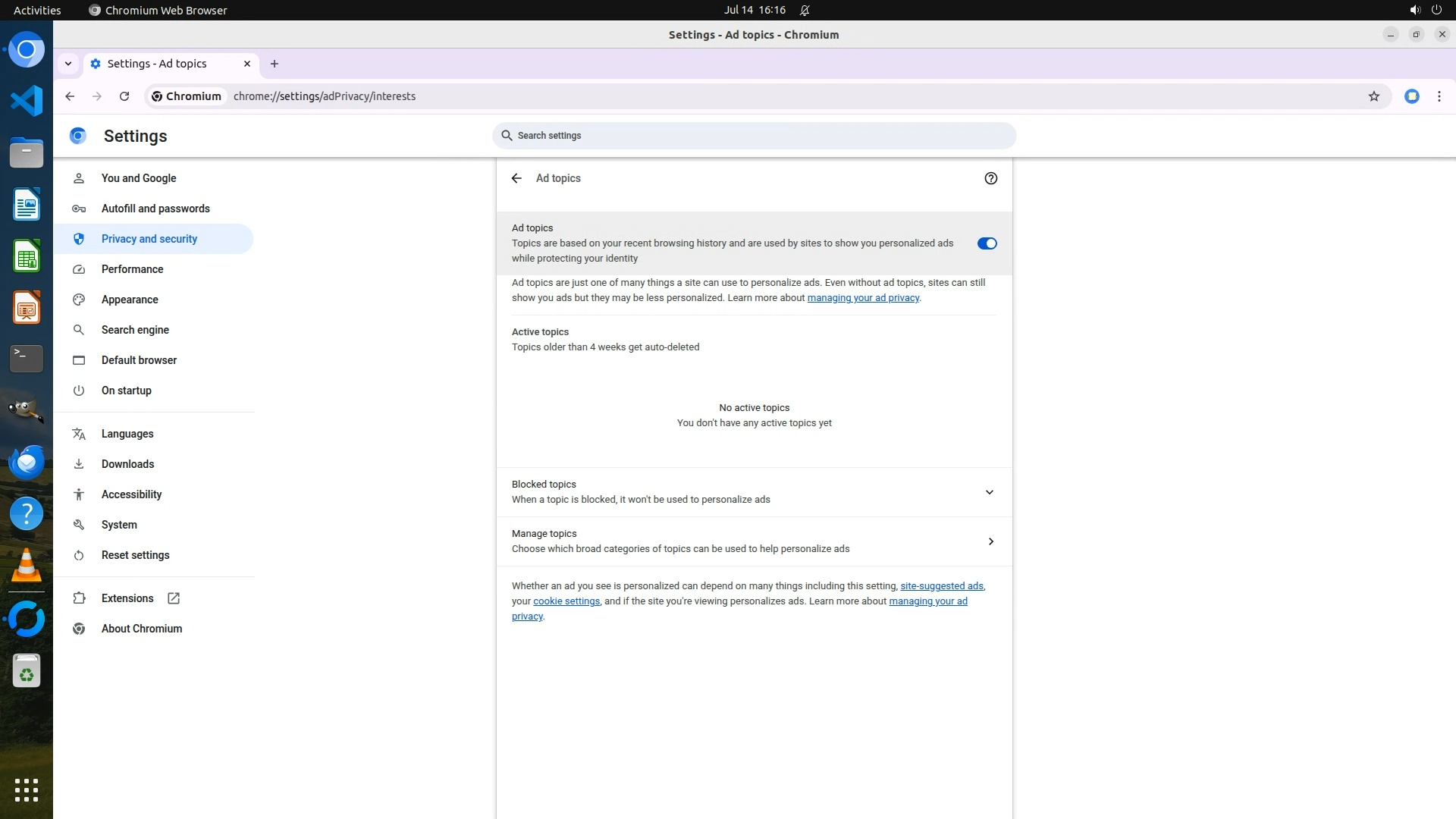The height and width of the screenshot is (819, 1456).
Task: Expand the Blocked topics section
Action: click(x=989, y=492)
